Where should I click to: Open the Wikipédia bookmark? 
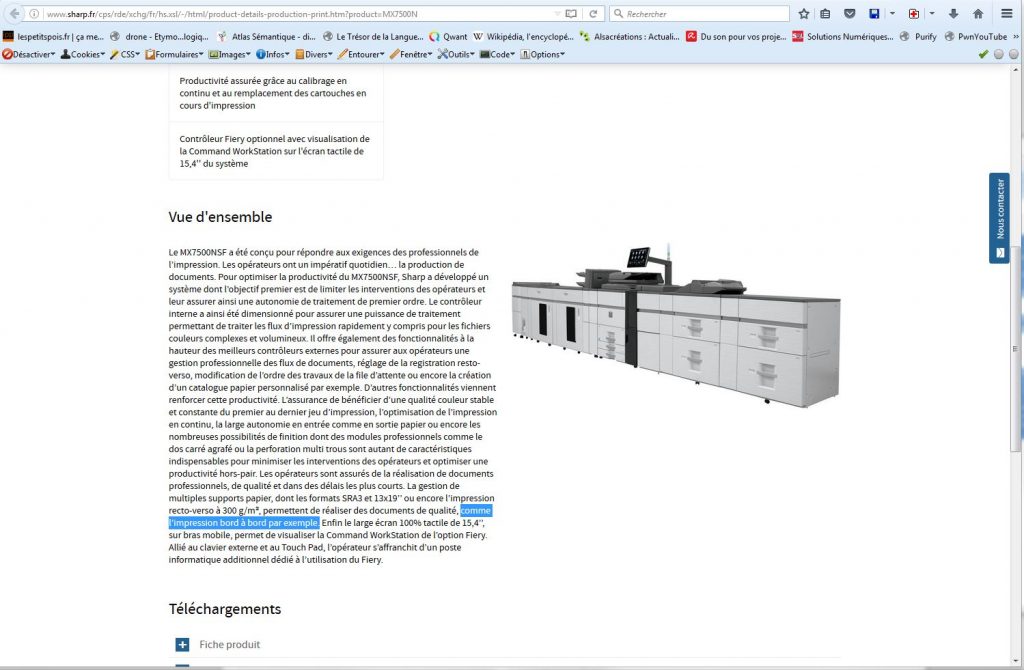point(523,37)
